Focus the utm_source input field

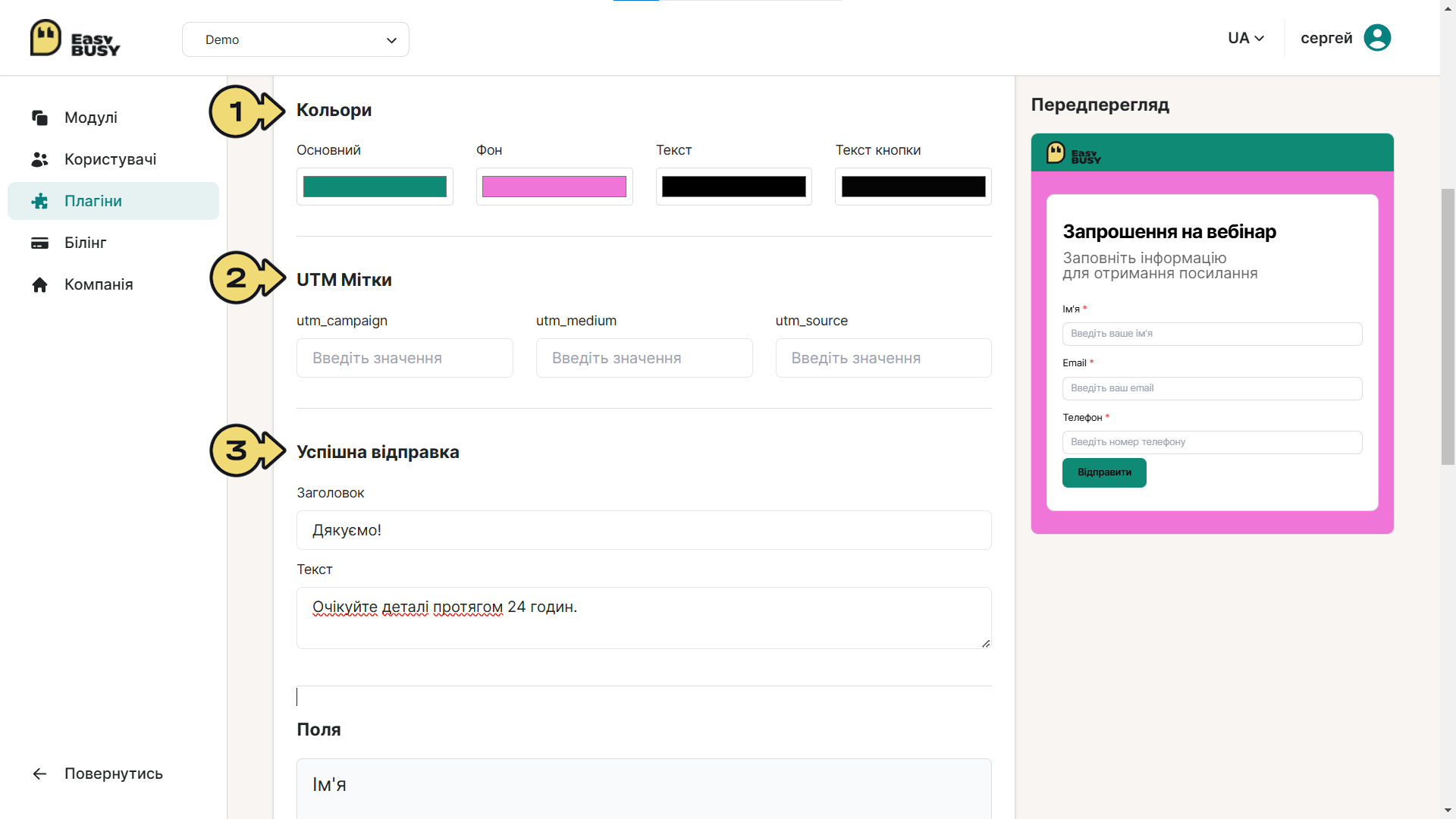coord(883,358)
